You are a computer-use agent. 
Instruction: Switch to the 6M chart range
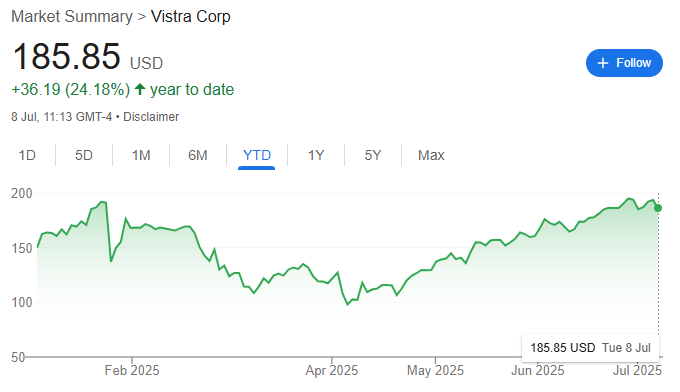pyautogui.click(x=198, y=155)
